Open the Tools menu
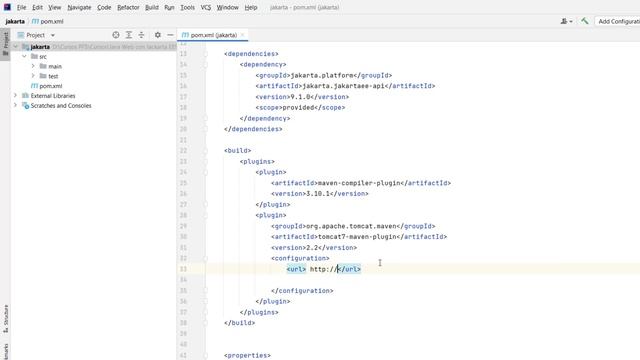The height and width of the screenshot is (360, 640). pos(187,7)
